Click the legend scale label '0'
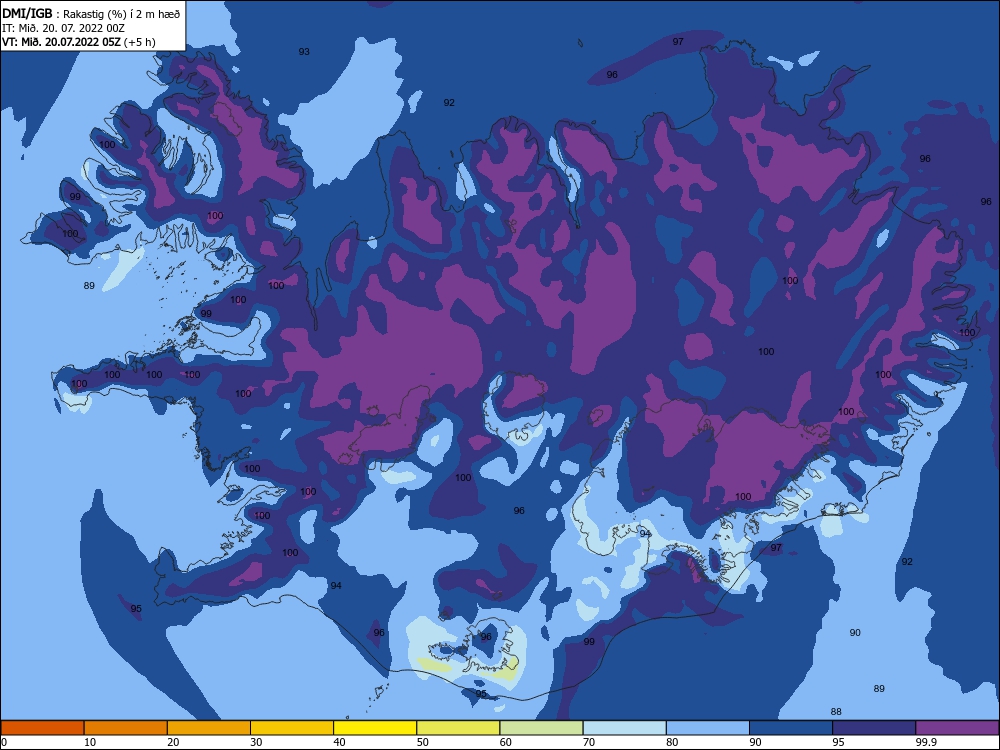This screenshot has width=1000, height=750. tap(4, 742)
